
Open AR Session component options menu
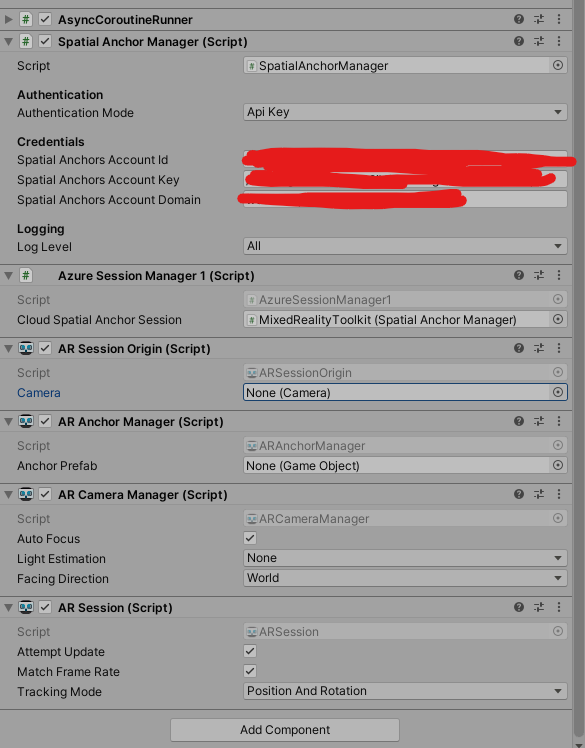tap(559, 607)
